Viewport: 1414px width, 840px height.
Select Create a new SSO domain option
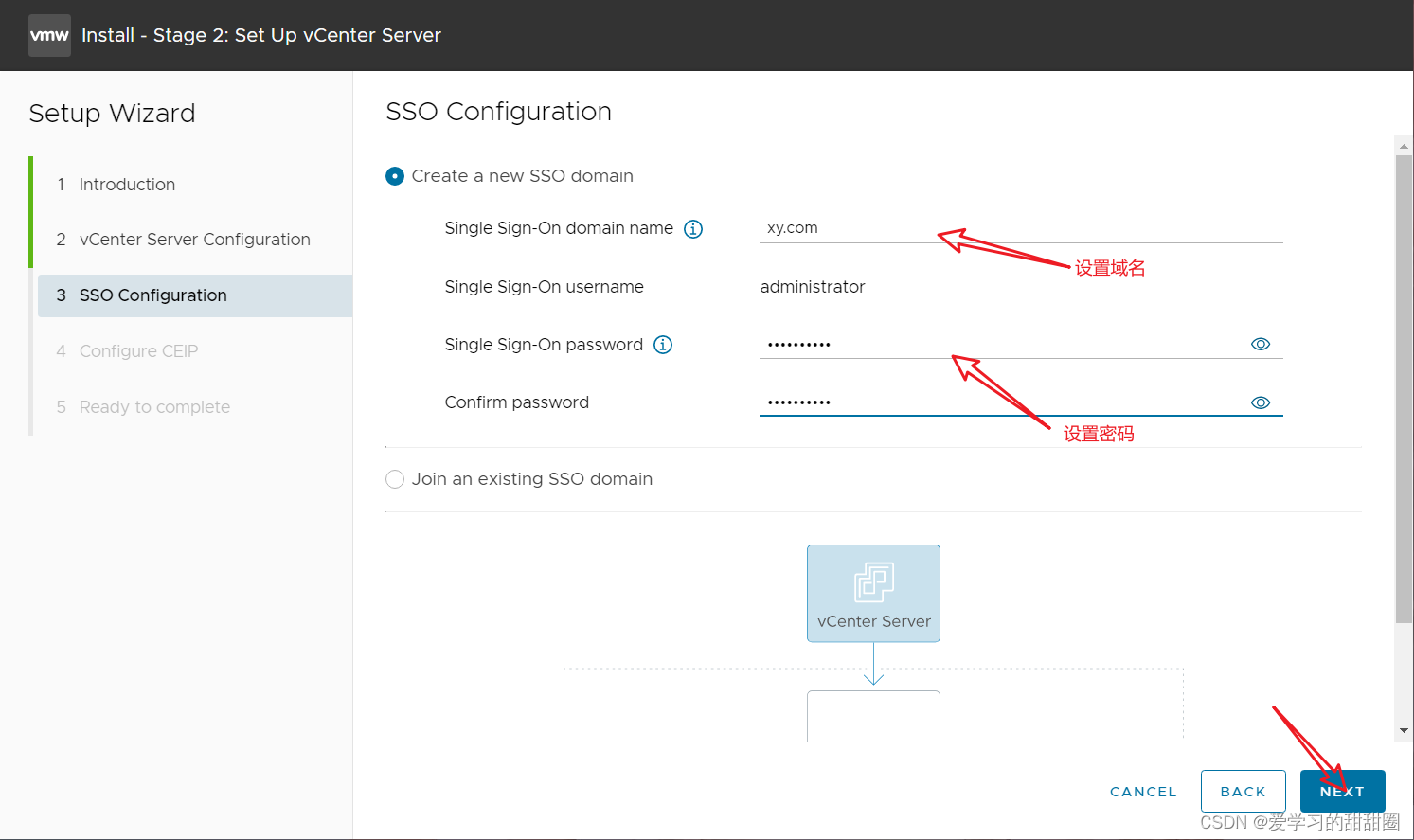point(395,176)
